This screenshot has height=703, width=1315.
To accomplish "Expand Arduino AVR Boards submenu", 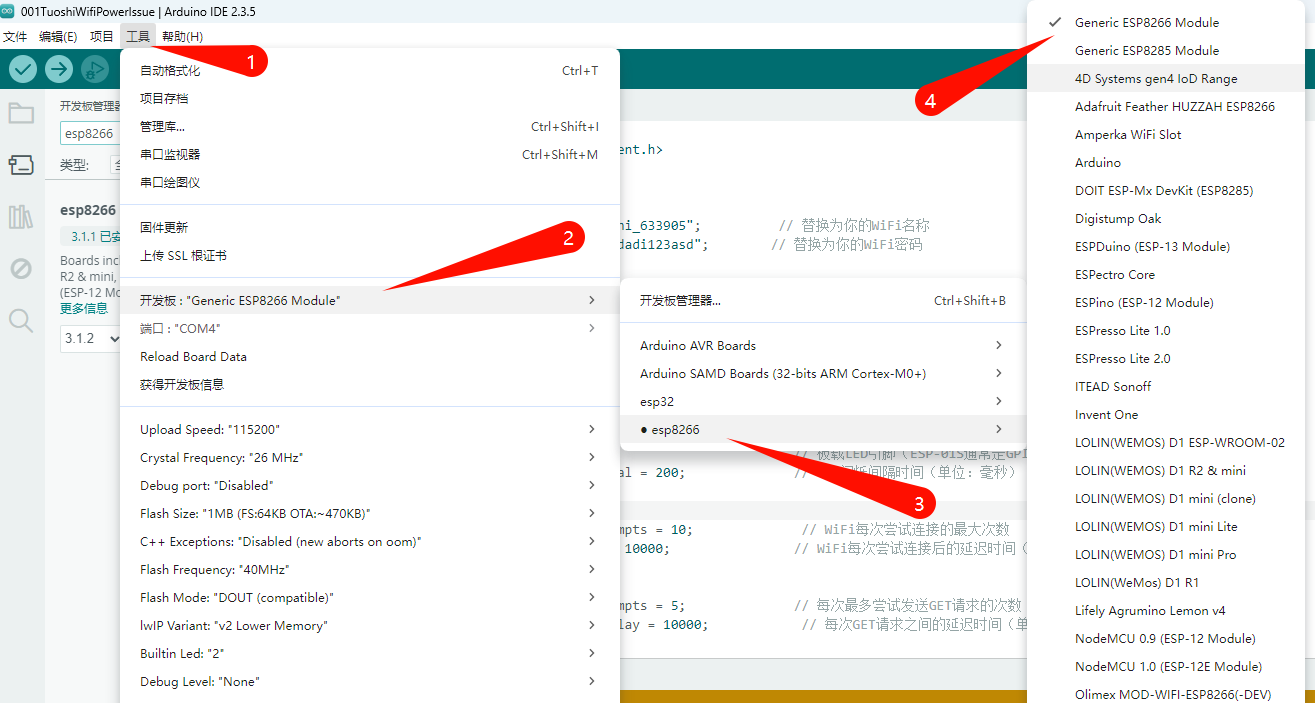I will click(x=823, y=346).
